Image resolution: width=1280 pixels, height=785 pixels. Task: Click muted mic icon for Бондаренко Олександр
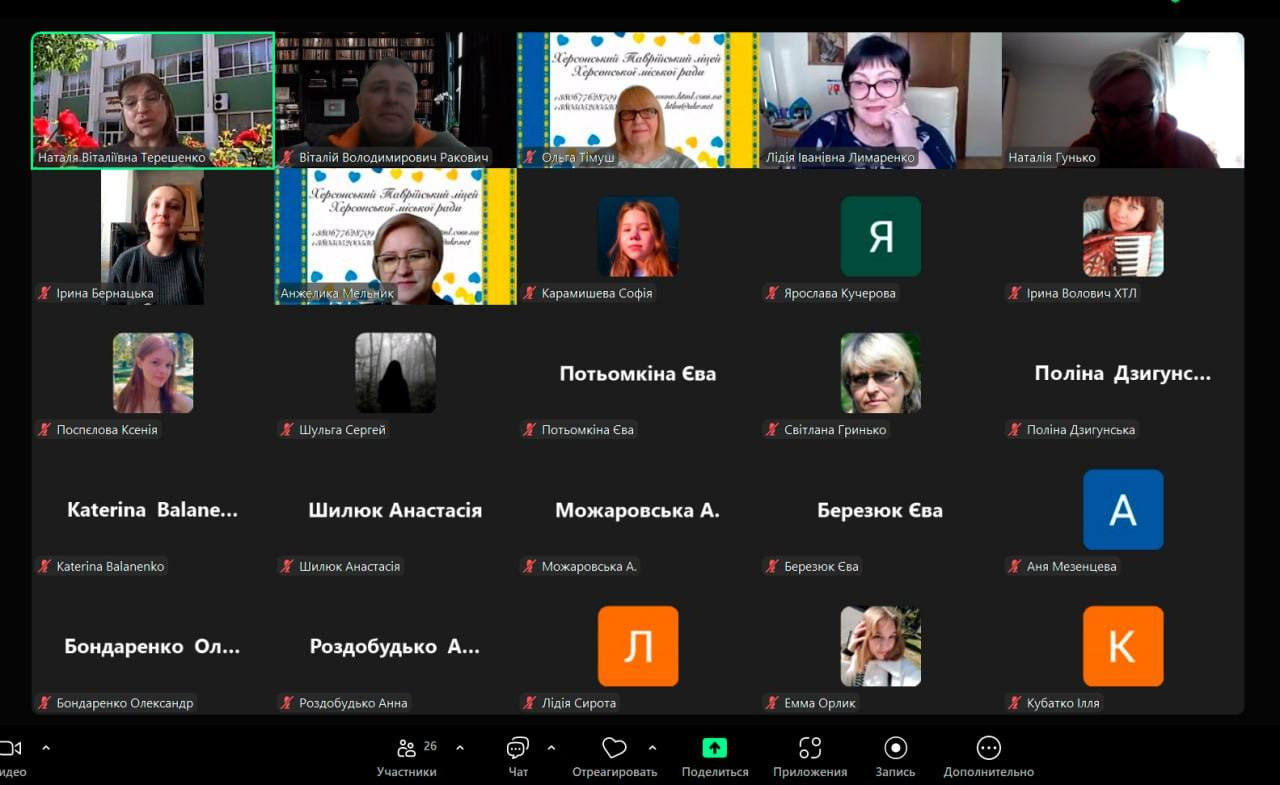click(44, 702)
